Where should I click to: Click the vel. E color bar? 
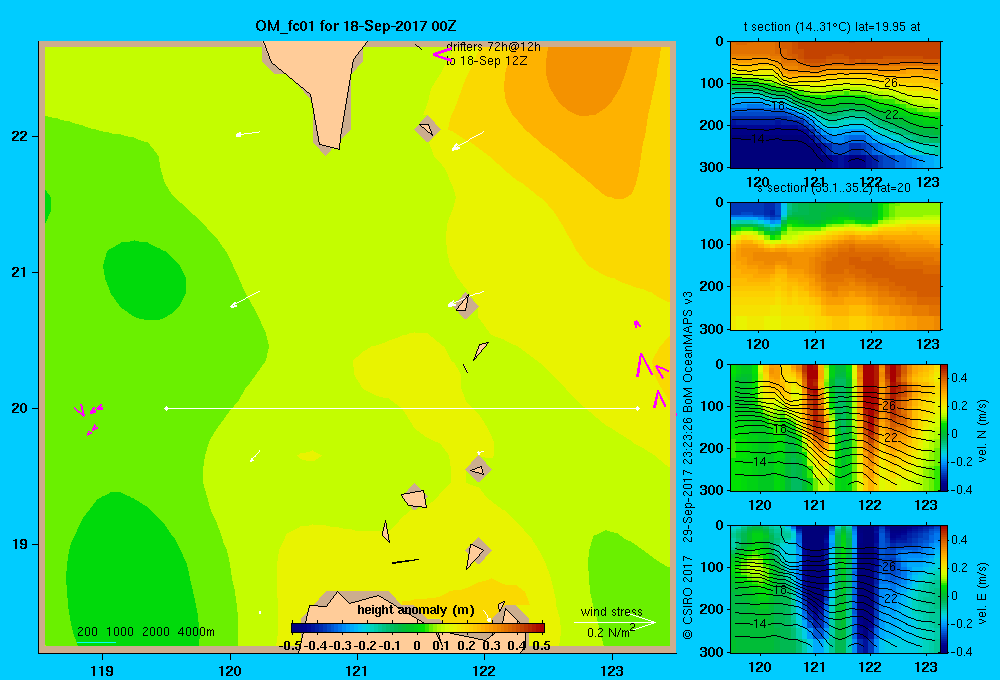[944, 588]
